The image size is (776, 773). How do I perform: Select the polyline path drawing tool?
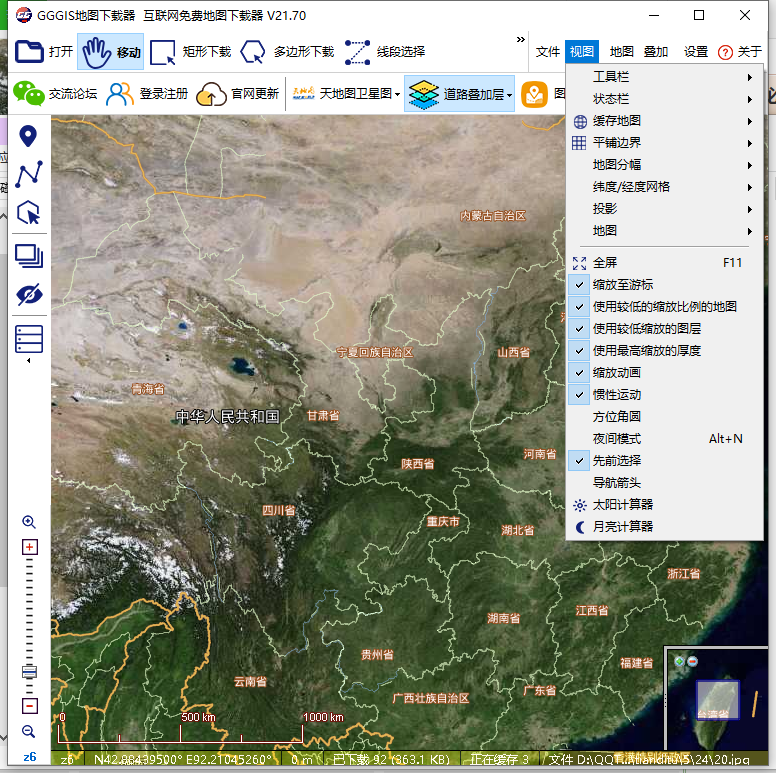29,174
